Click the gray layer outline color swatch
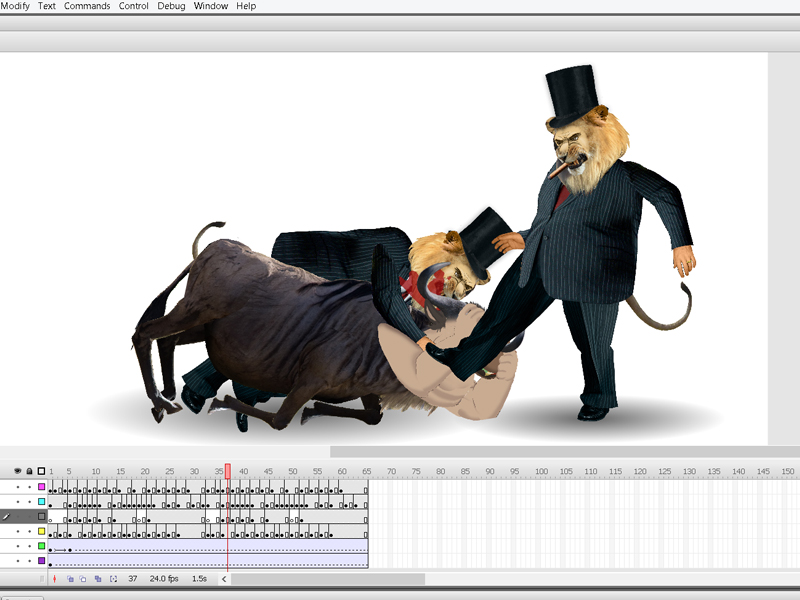 tap(42, 516)
